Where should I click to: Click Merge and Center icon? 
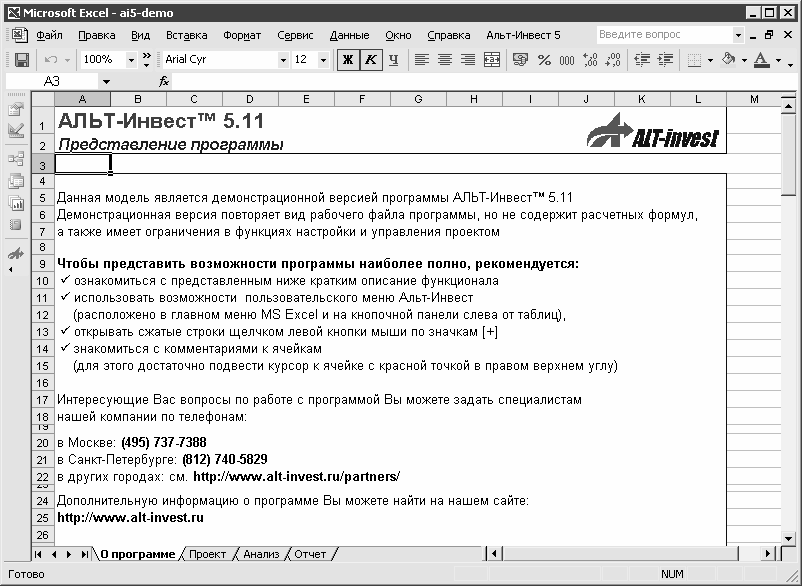492,60
